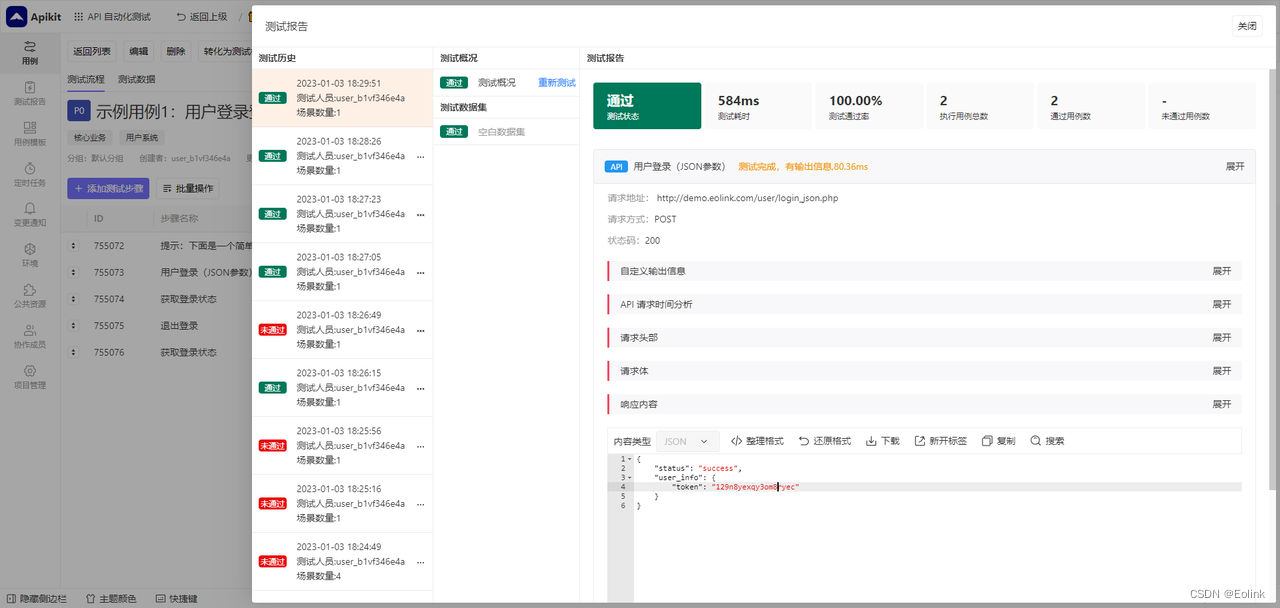The height and width of the screenshot is (608, 1280).
Task: Open more options for 18:25:16 history entry
Action: [420, 504]
